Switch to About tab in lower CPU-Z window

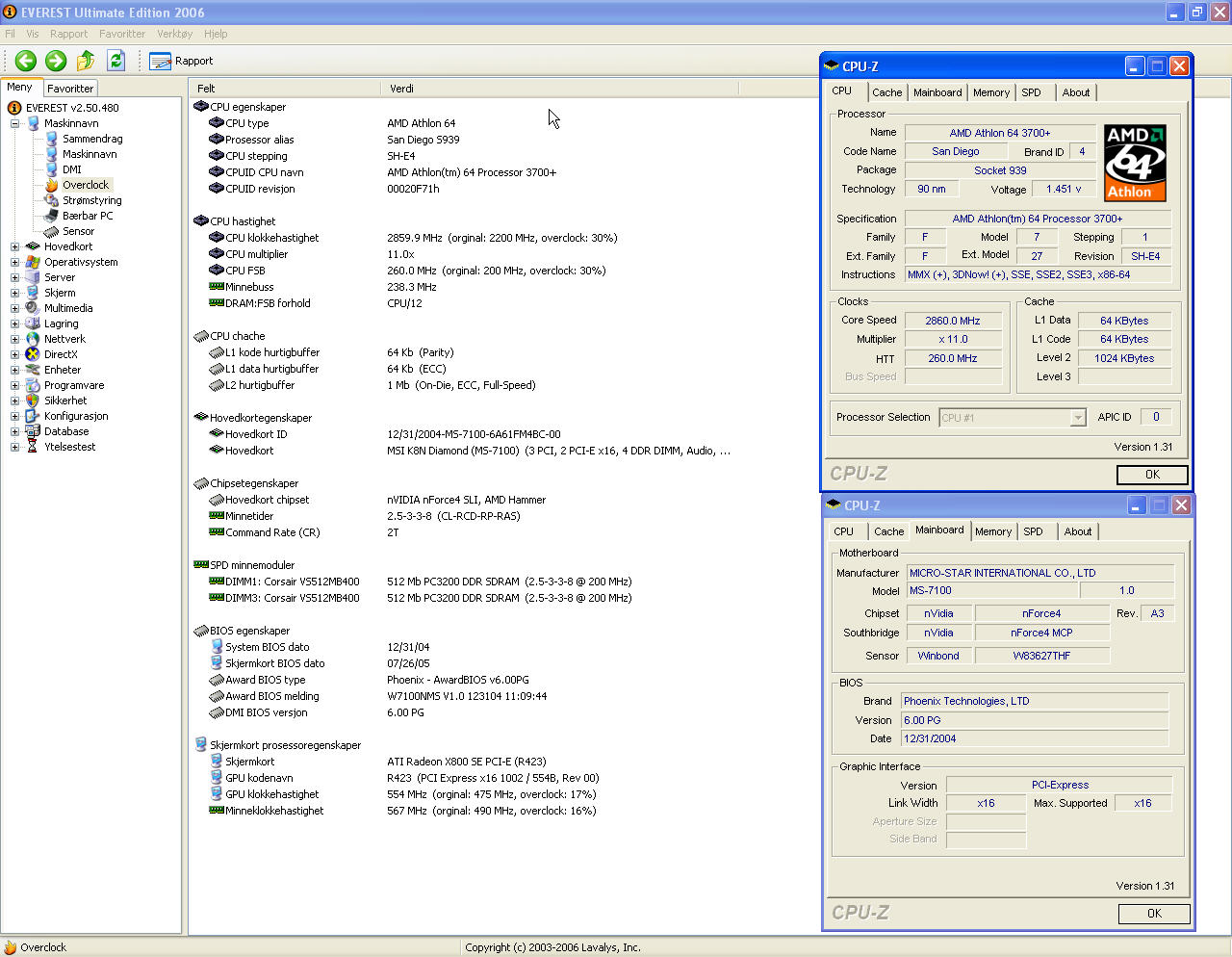pyautogui.click(x=1078, y=531)
